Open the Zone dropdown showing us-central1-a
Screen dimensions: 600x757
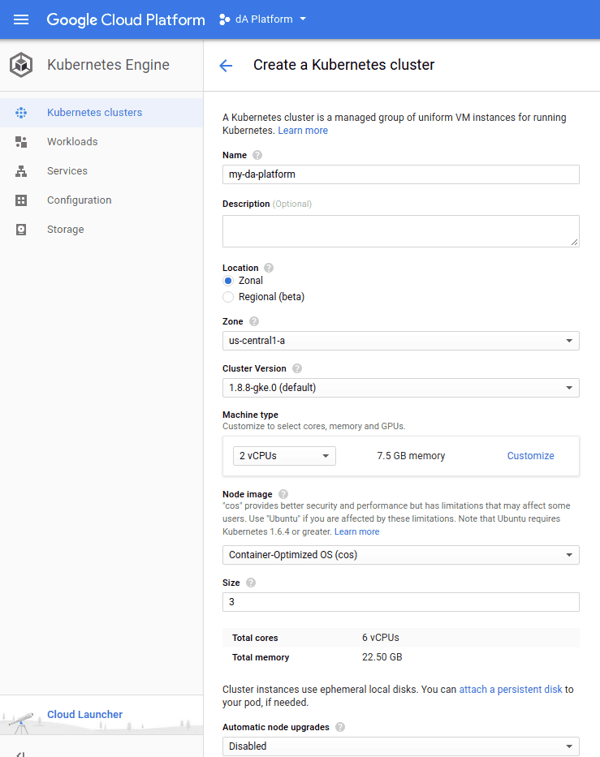(401, 340)
